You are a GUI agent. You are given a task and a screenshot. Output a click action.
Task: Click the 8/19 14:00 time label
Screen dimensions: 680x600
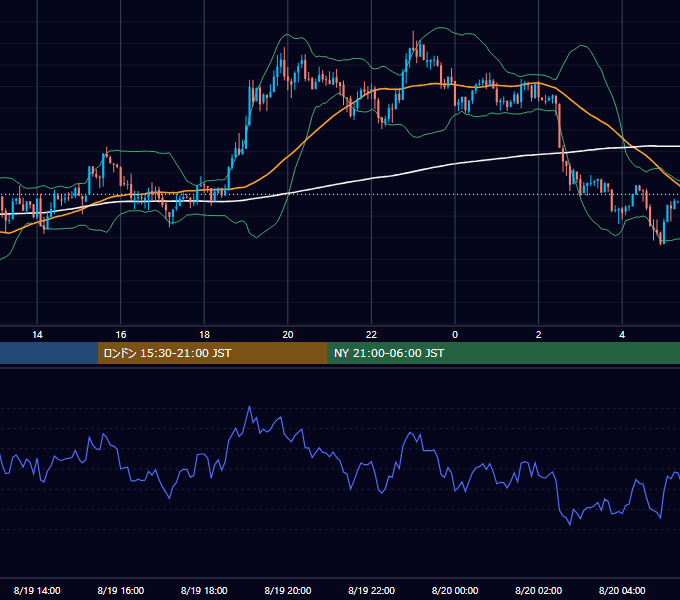click(x=37, y=590)
